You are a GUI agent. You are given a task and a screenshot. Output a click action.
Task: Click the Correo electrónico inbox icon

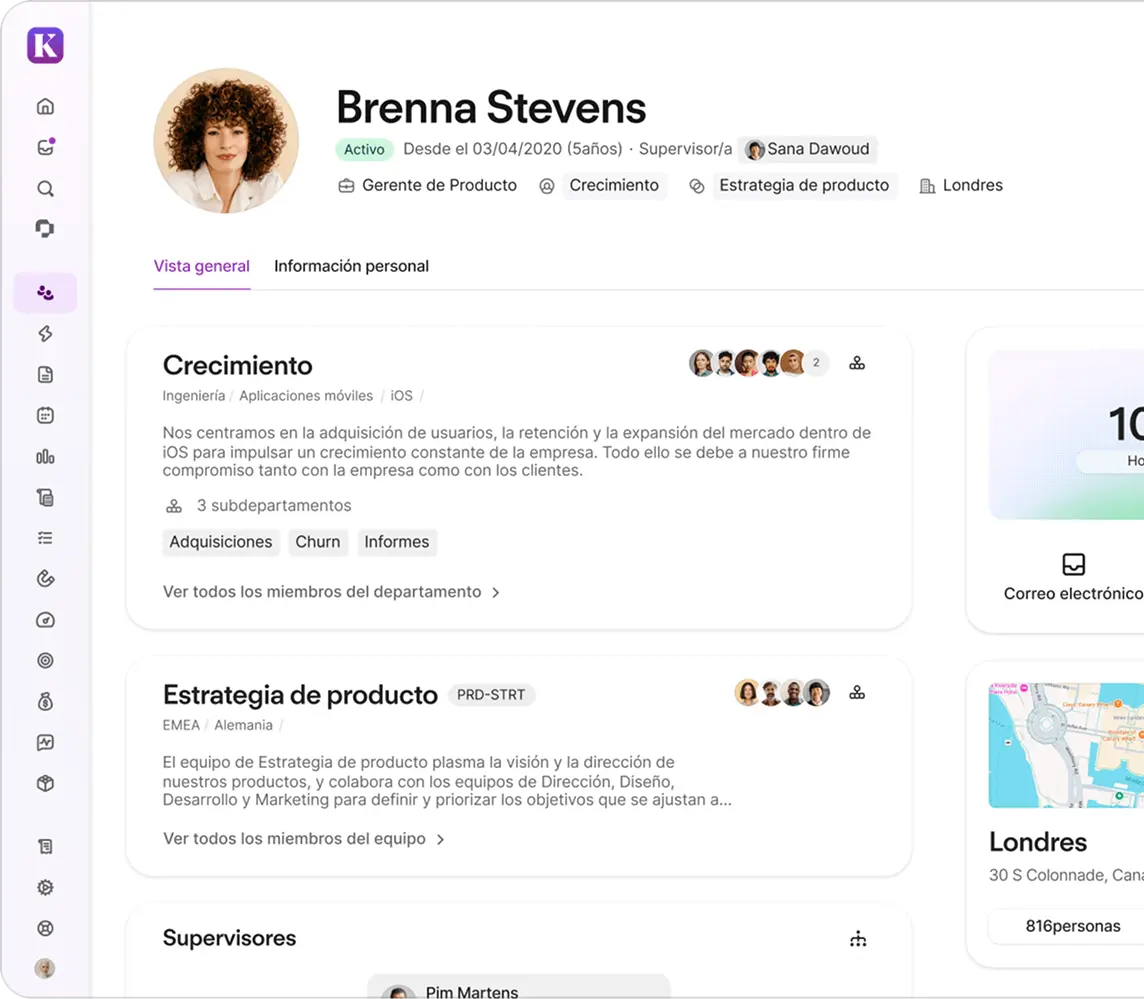(1073, 564)
